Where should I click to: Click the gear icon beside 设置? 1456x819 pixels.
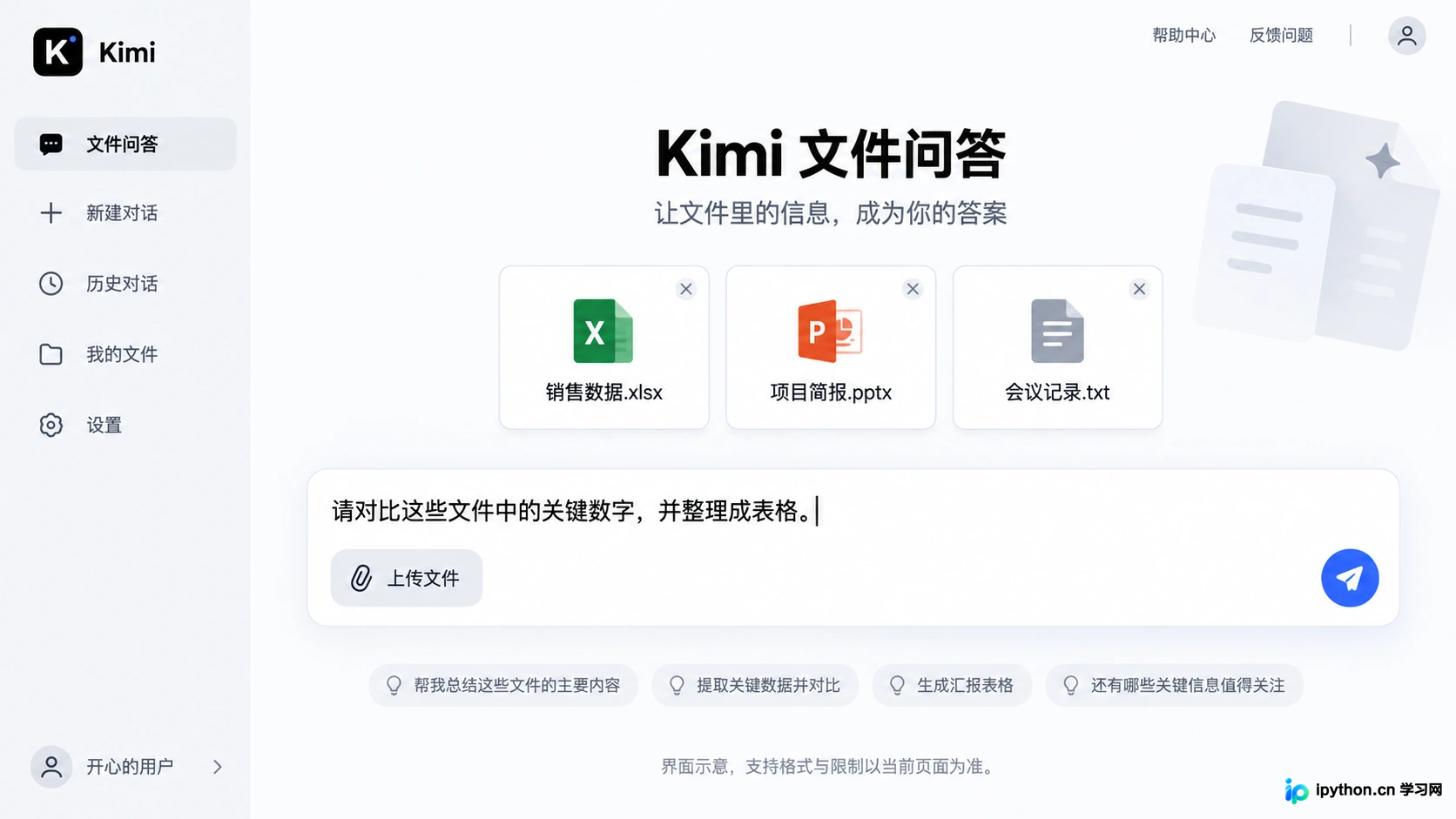click(51, 425)
